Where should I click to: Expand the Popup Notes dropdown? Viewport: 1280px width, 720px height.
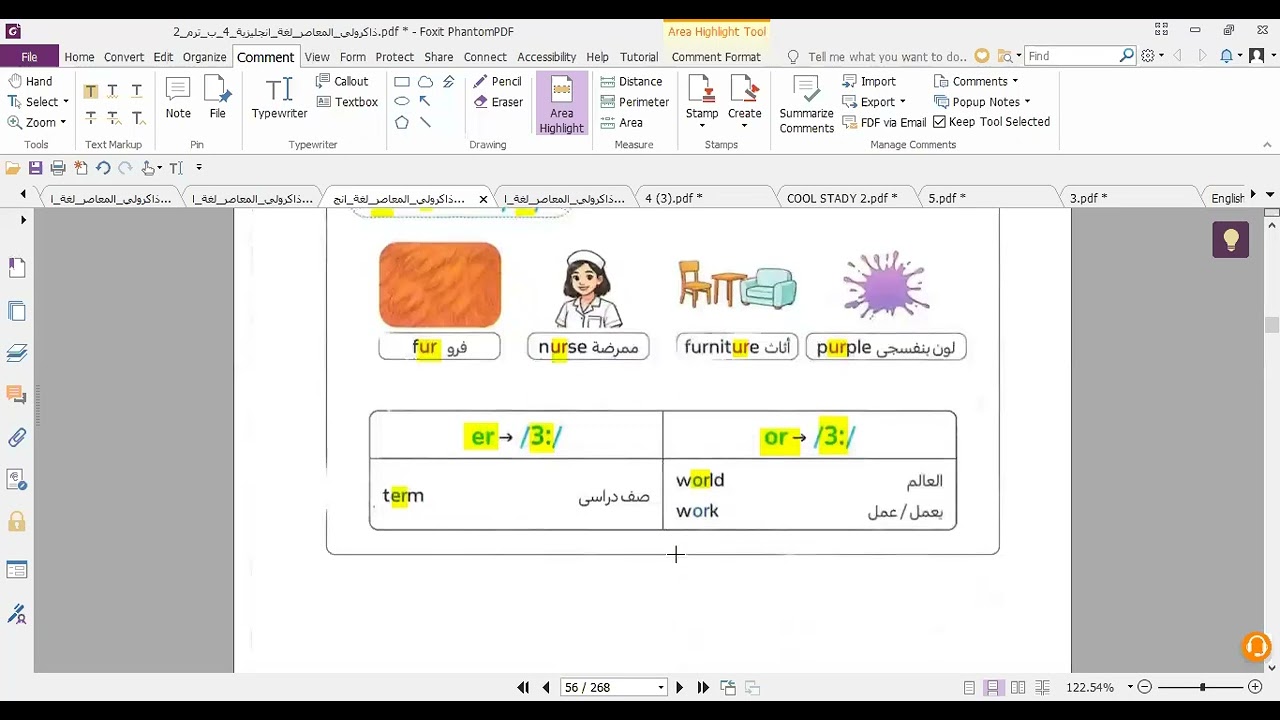1027,102
